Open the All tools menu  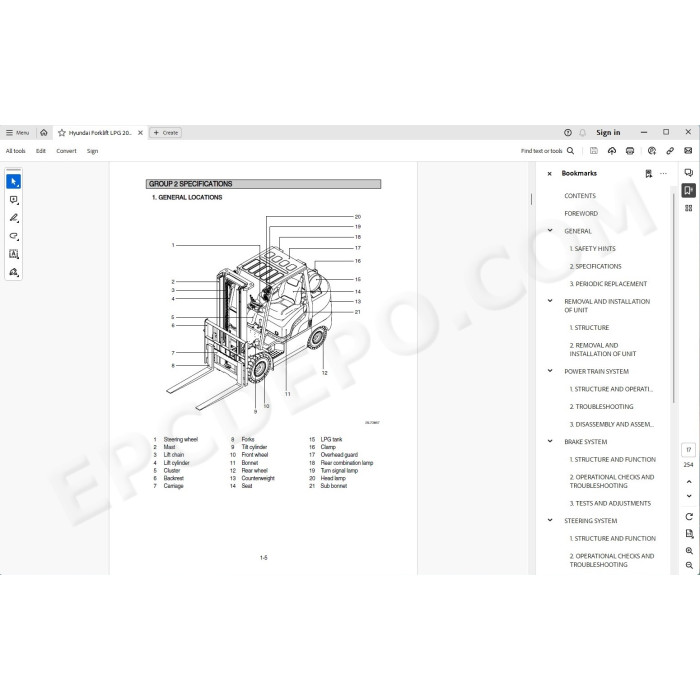pyautogui.click(x=16, y=151)
